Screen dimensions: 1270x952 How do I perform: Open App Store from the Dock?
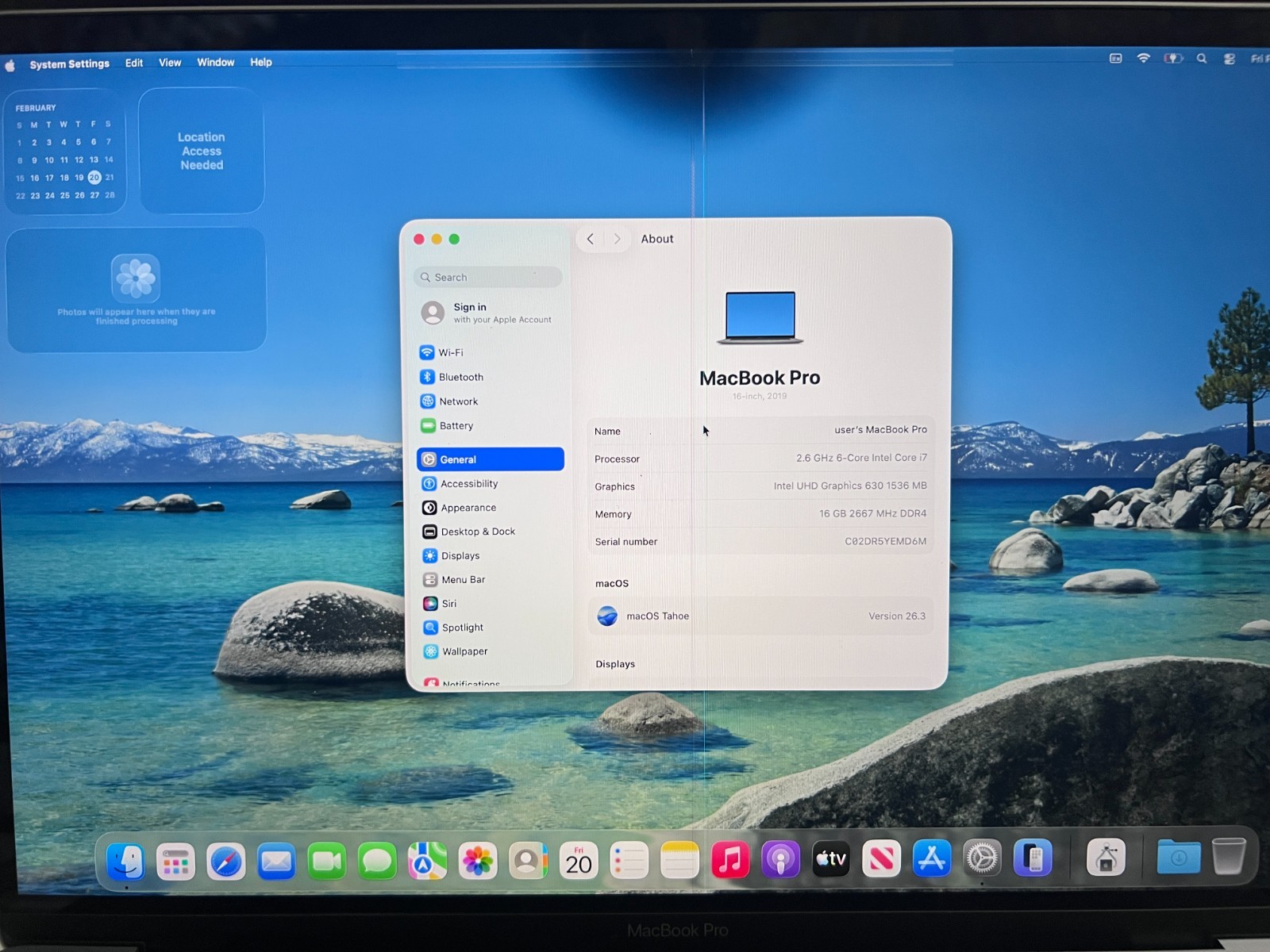tap(932, 858)
